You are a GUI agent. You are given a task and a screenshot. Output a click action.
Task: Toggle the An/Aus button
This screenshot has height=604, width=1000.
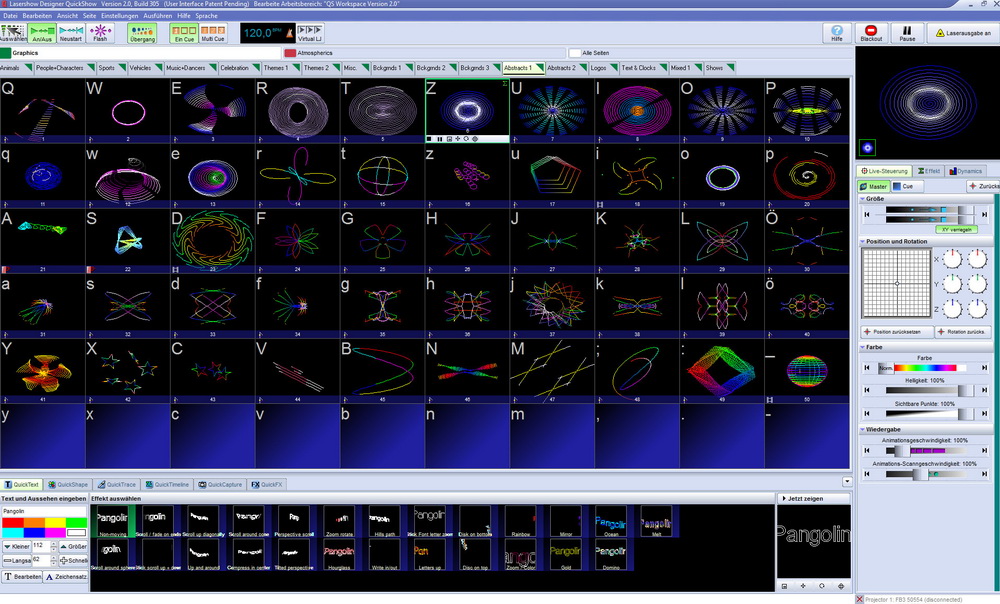click(x=42, y=33)
